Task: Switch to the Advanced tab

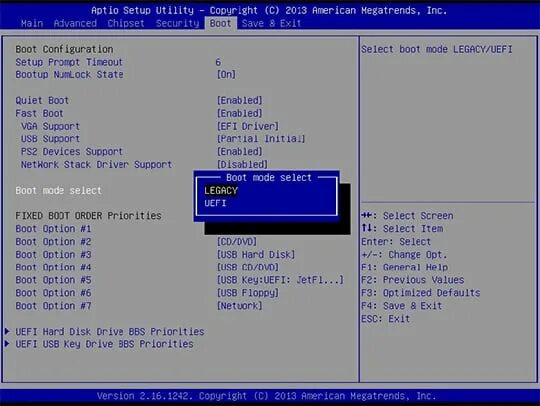Action: point(75,23)
